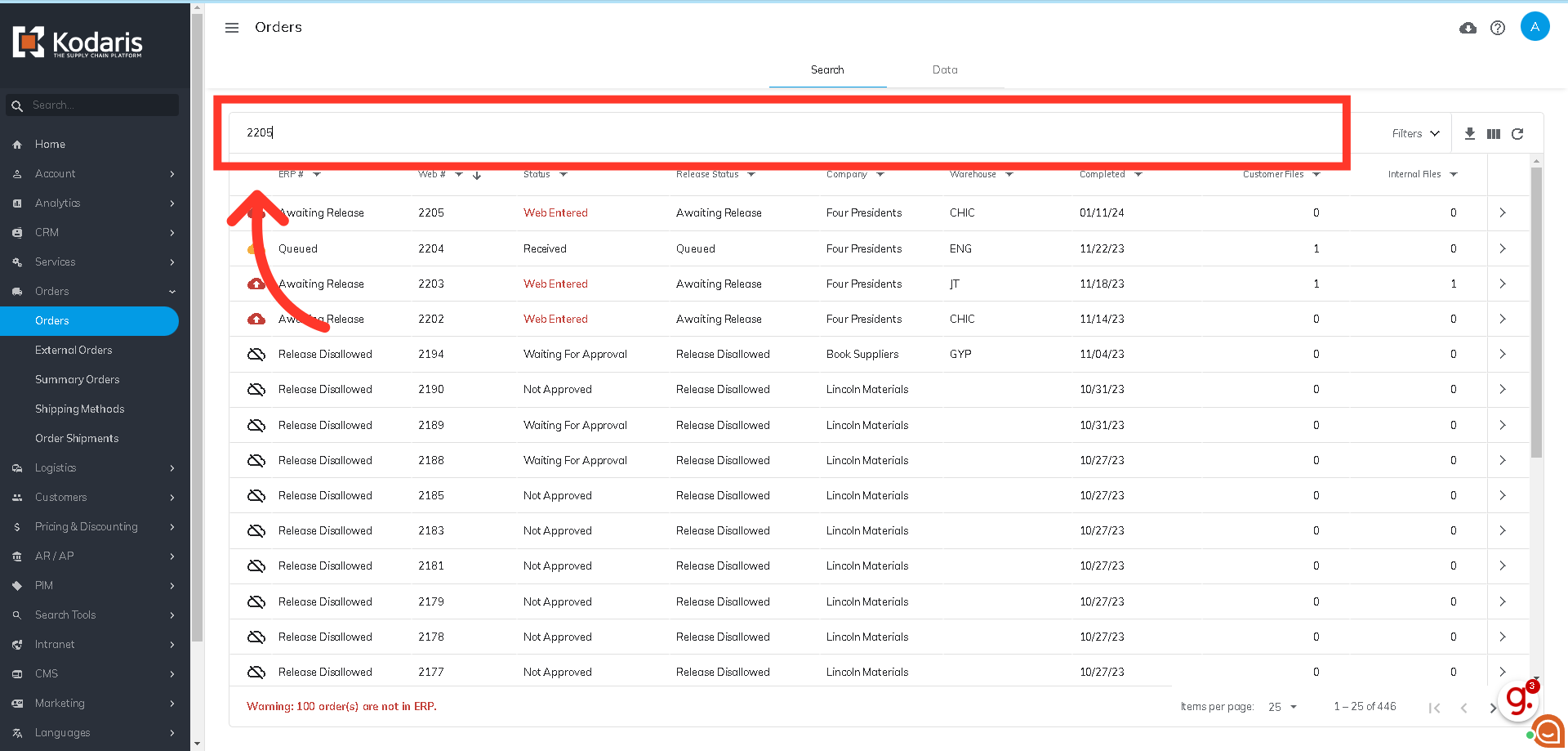The width and height of the screenshot is (1568, 751).
Task: Open Customer Files column filter dropdown
Action: [1316, 174]
